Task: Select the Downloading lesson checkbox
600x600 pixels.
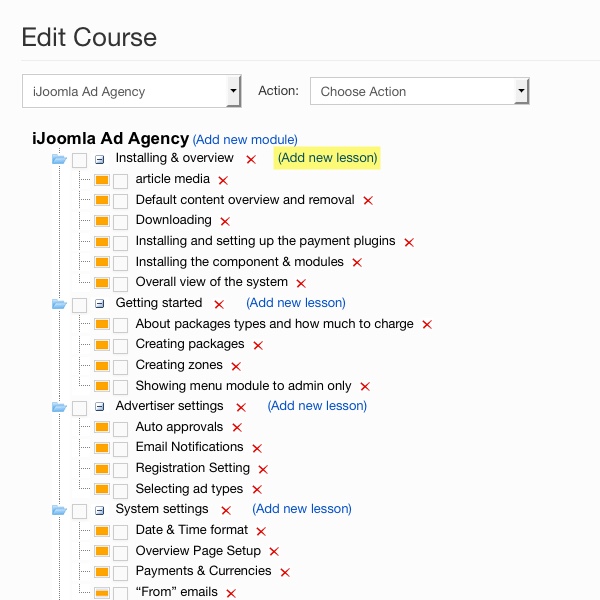Action: point(121,222)
